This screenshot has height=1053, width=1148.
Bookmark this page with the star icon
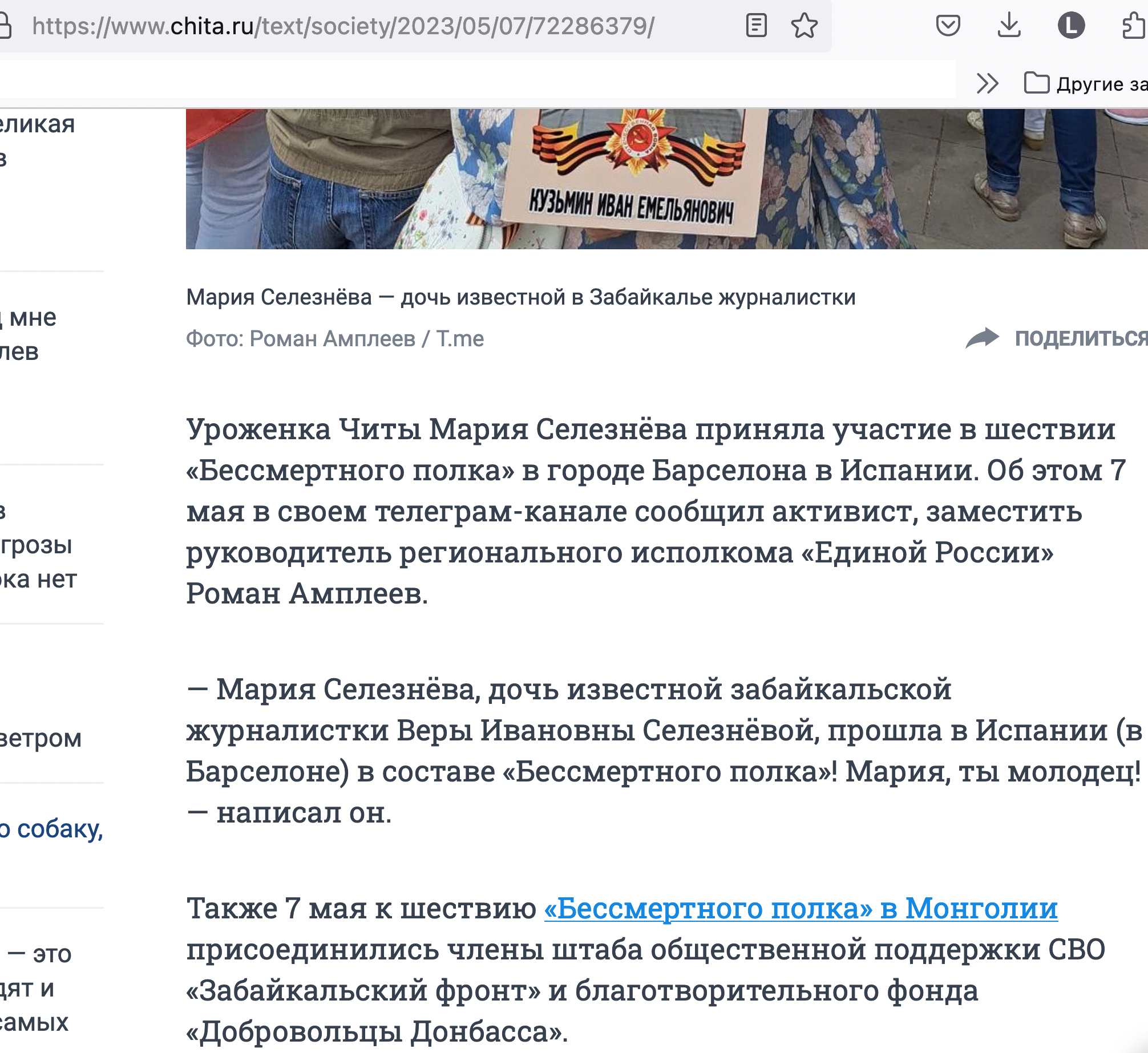point(804,26)
